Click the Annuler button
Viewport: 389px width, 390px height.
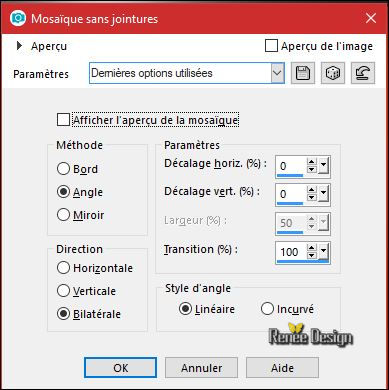click(201, 368)
